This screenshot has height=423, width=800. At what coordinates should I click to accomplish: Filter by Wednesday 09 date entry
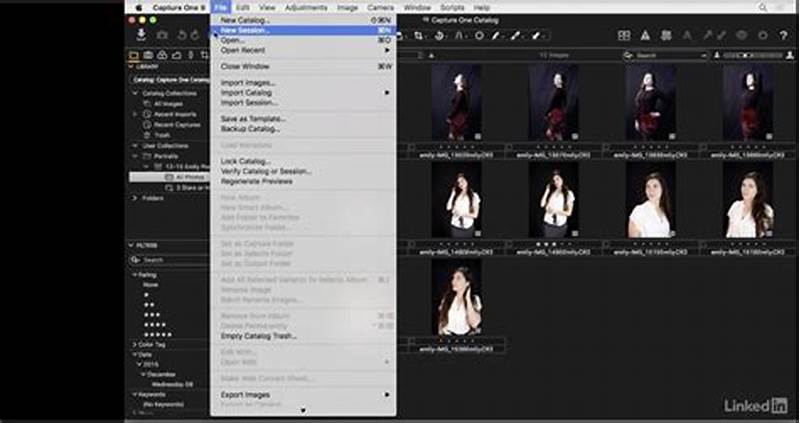point(172,384)
